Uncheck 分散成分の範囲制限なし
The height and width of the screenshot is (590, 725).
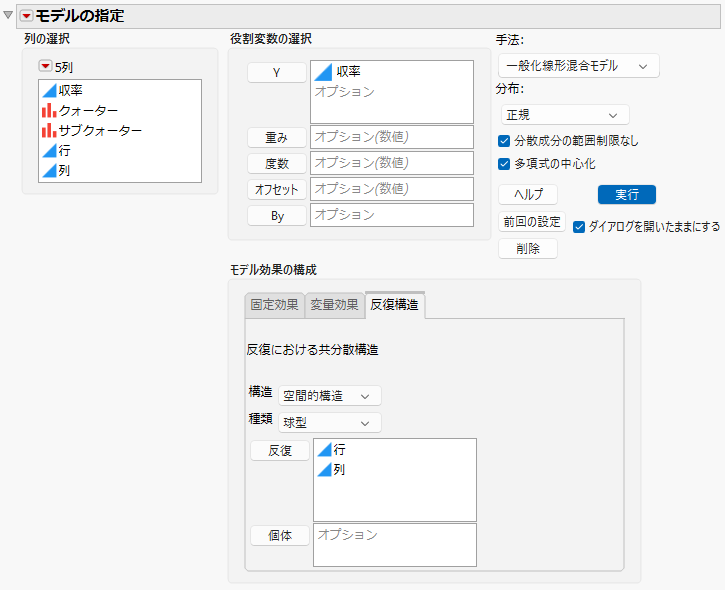[x=504, y=141]
